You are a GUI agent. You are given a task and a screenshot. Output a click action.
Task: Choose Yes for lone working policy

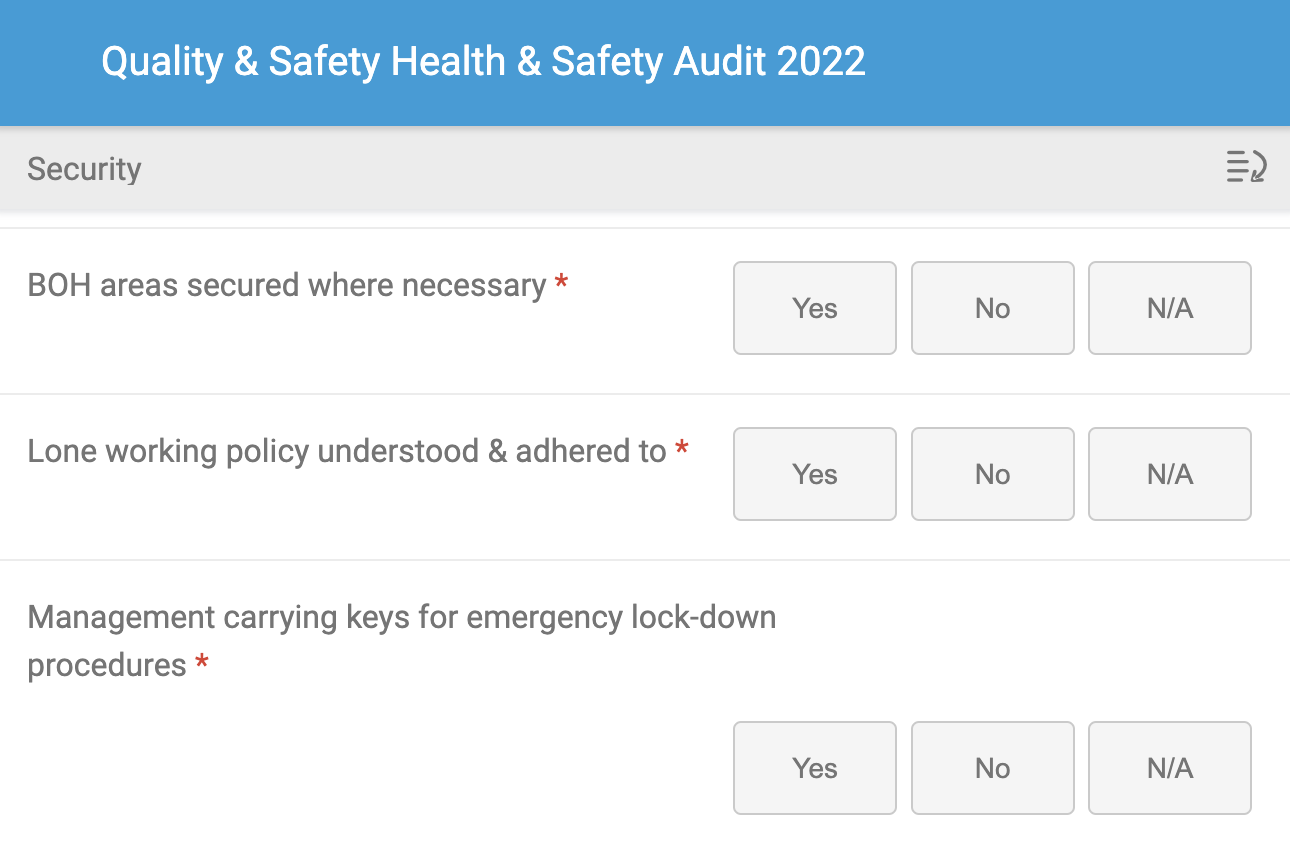(x=814, y=474)
